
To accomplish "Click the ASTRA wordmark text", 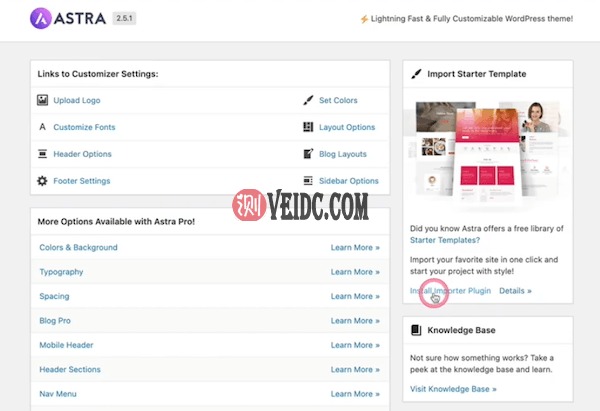I will (80, 18).
